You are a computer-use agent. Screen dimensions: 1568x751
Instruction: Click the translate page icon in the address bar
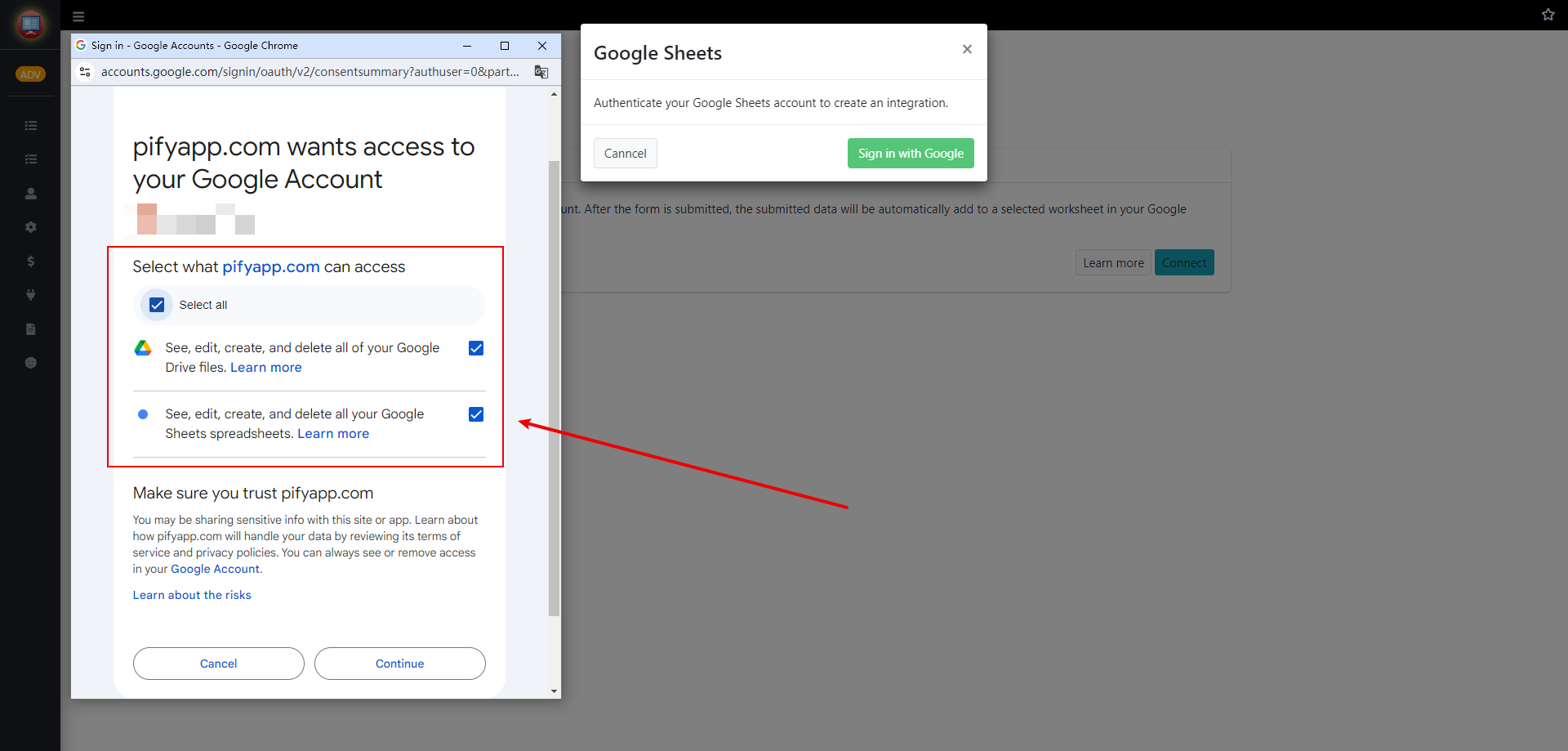541,72
